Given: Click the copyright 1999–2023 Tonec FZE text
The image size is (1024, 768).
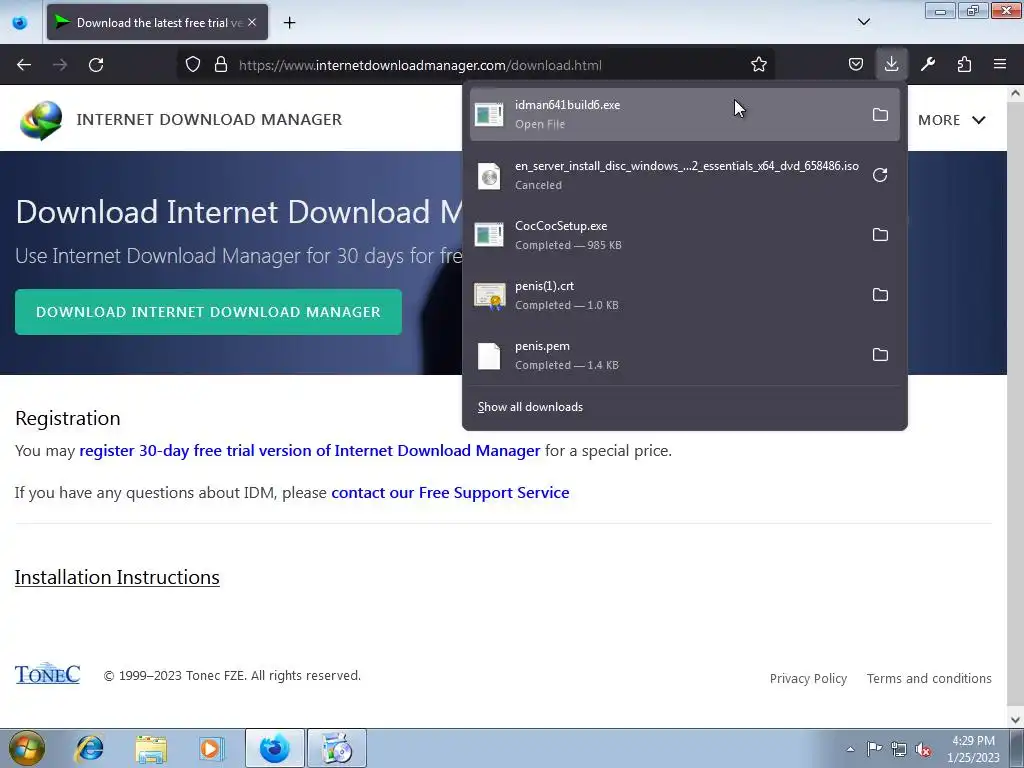Looking at the screenshot, I should [232, 676].
